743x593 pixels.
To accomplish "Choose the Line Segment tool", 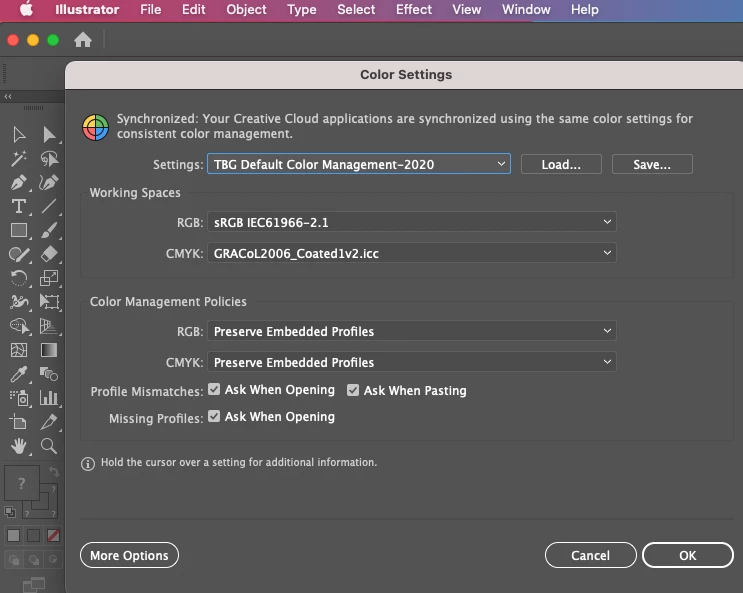I will [49, 206].
